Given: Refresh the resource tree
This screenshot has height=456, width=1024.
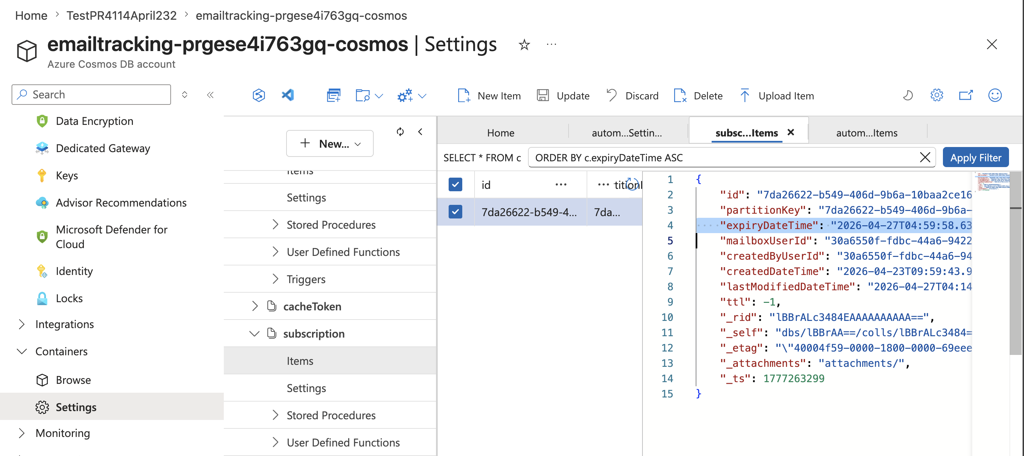Looking at the screenshot, I should (x=400, y=132).
